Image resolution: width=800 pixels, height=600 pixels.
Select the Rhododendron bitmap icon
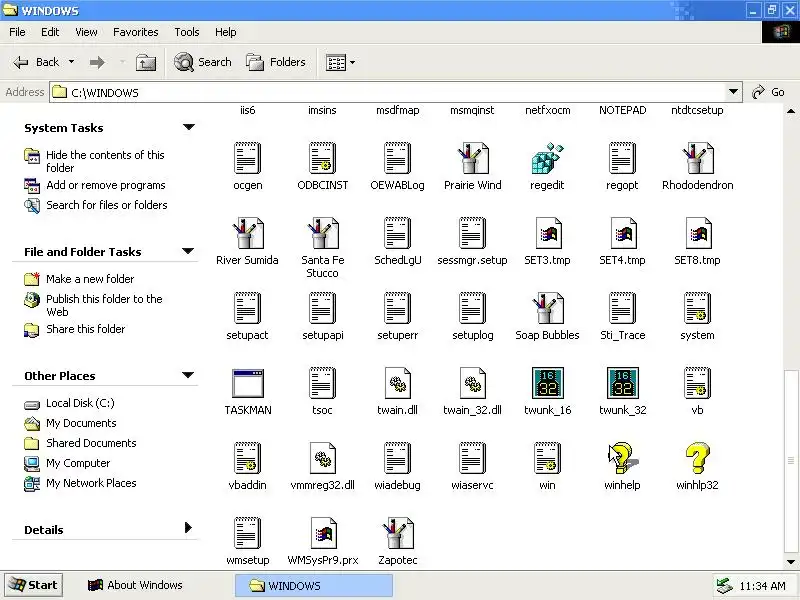pos(697,158)
